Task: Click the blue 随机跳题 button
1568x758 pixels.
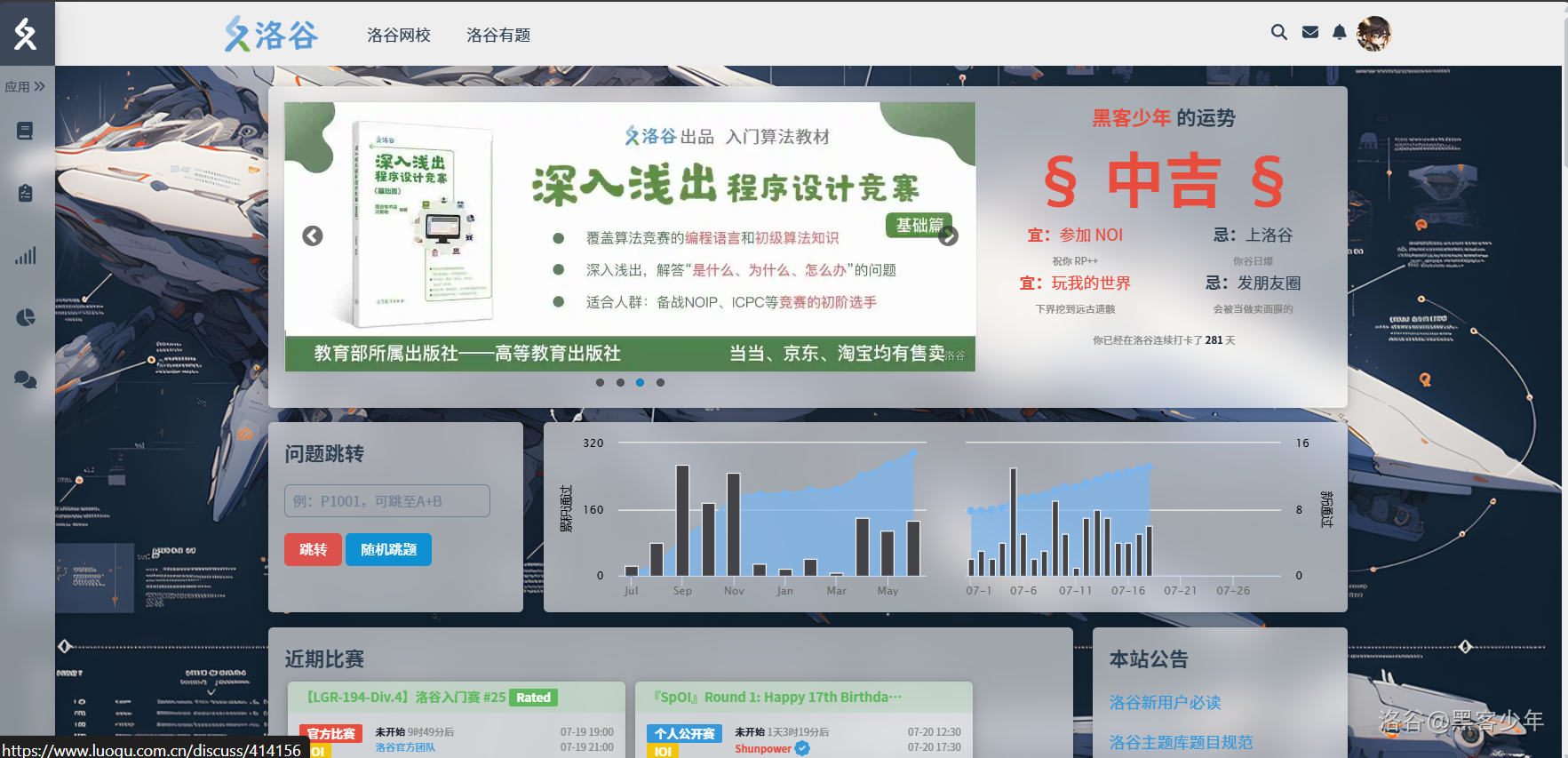Action: coord(388,550)
